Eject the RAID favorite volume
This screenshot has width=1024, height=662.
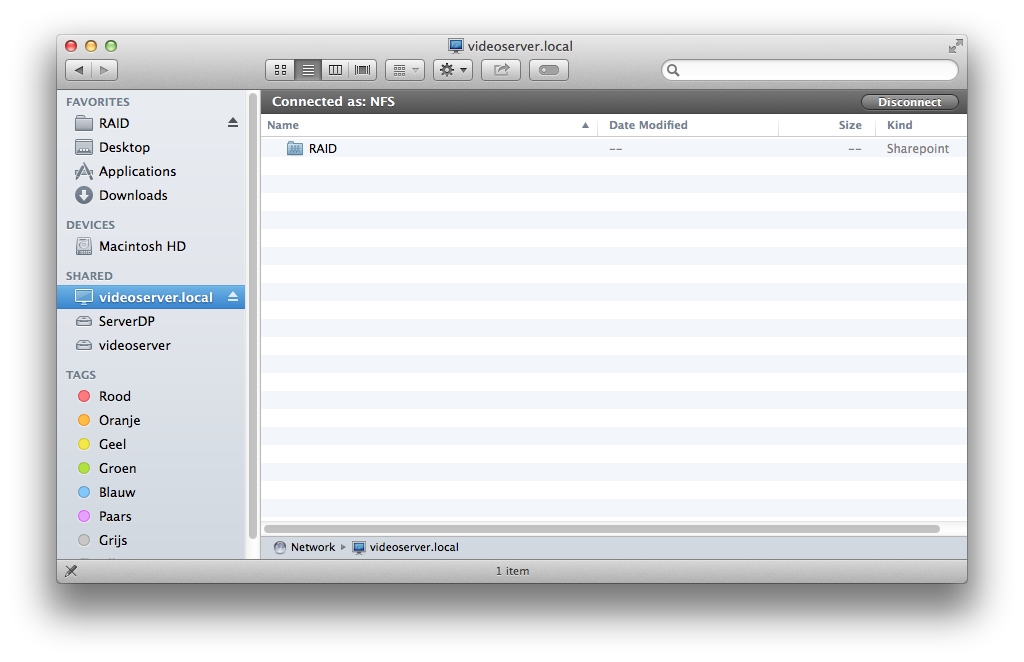coord(232,123)
